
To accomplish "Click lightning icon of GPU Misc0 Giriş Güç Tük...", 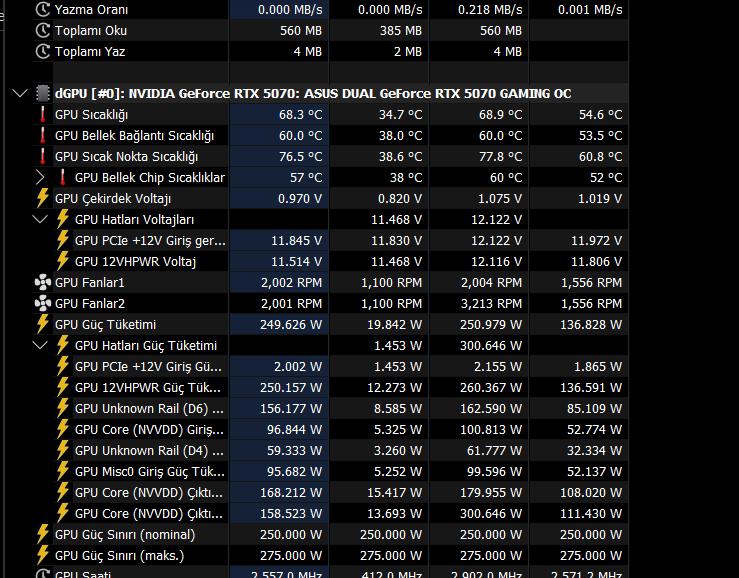I will 63,471.
